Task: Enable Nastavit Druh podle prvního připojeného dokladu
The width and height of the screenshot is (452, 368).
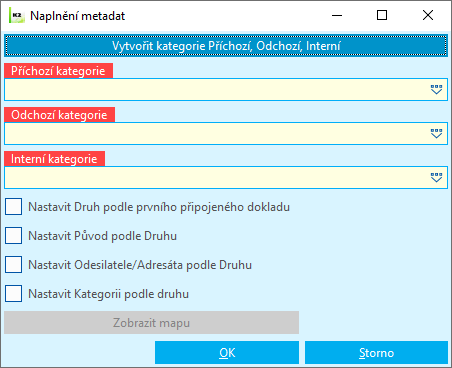Action: (x=13, y=207)
